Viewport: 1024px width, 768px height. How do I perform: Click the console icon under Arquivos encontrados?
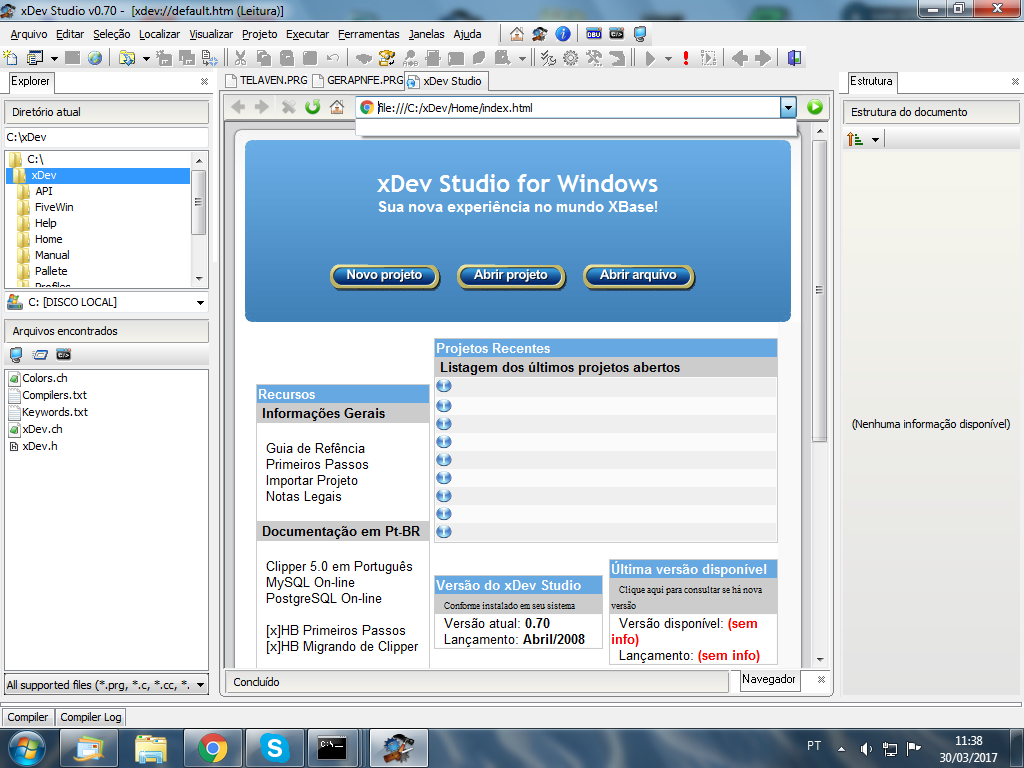tap(63, 354)
